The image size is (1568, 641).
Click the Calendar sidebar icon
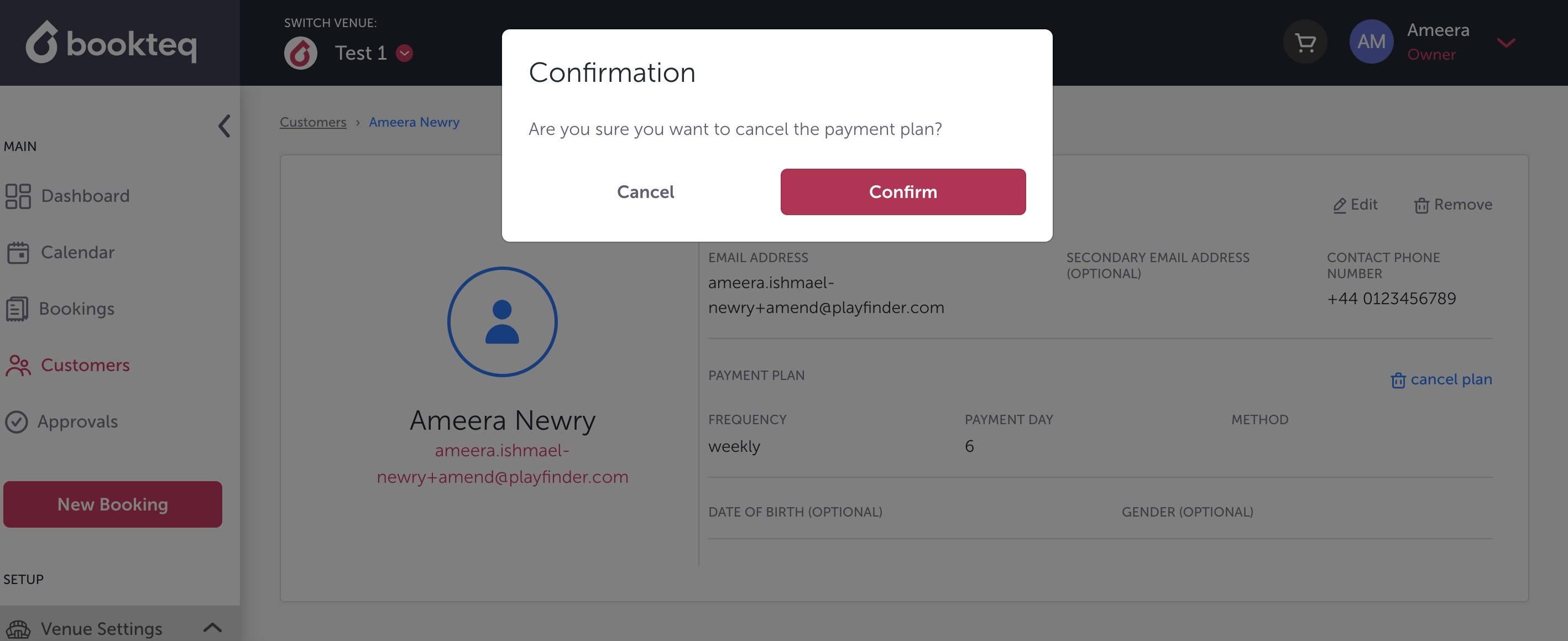(18, 253)
